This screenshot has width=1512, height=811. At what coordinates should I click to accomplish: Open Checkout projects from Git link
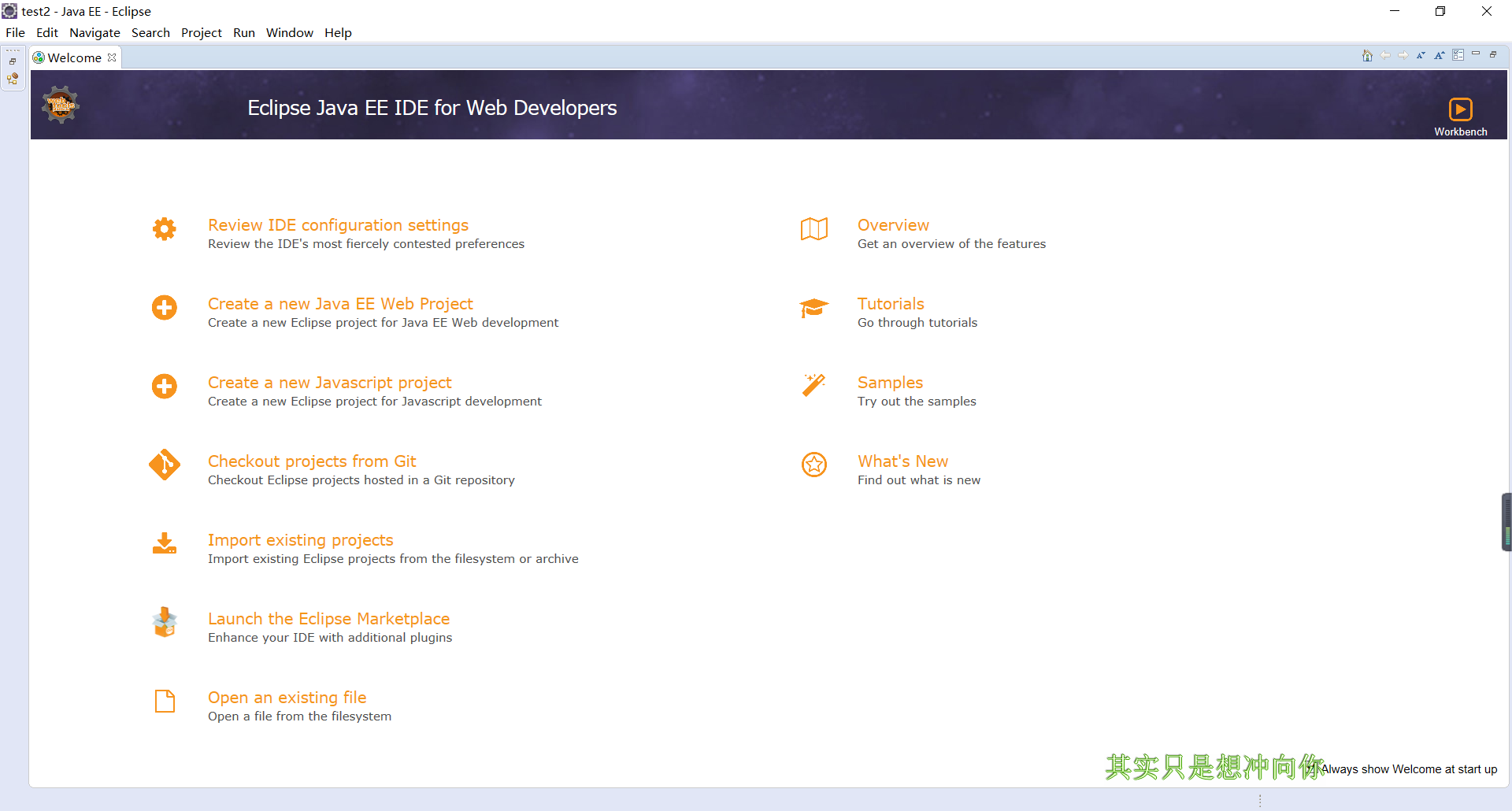[x=312, y=461]
